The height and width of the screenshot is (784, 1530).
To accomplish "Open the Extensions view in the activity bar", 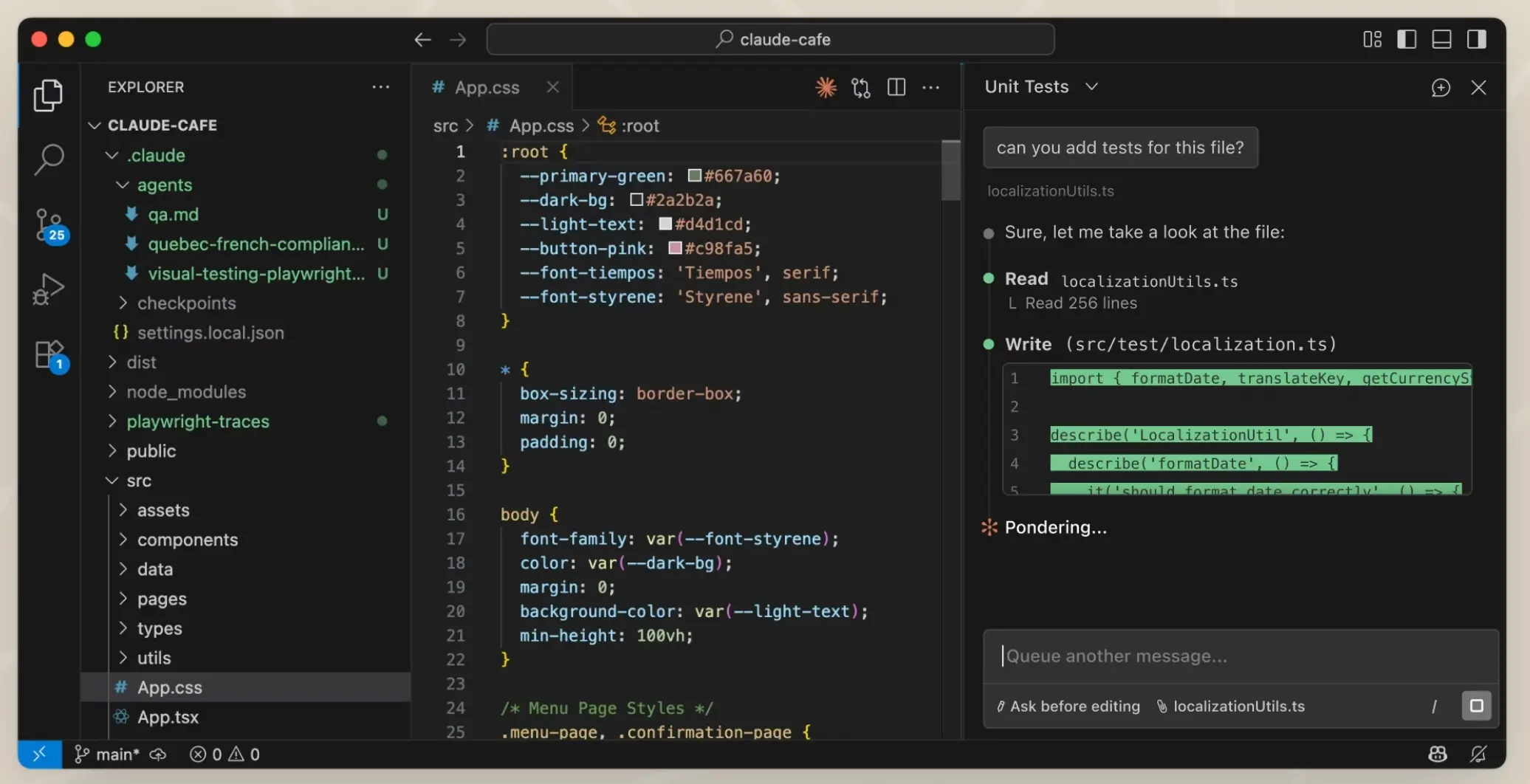I will 49,353.
